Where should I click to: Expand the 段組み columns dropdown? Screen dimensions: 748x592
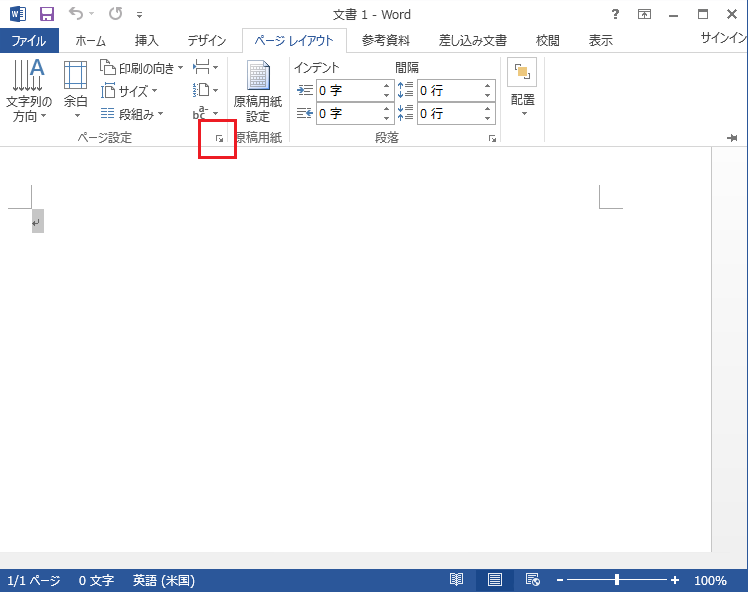131,114
